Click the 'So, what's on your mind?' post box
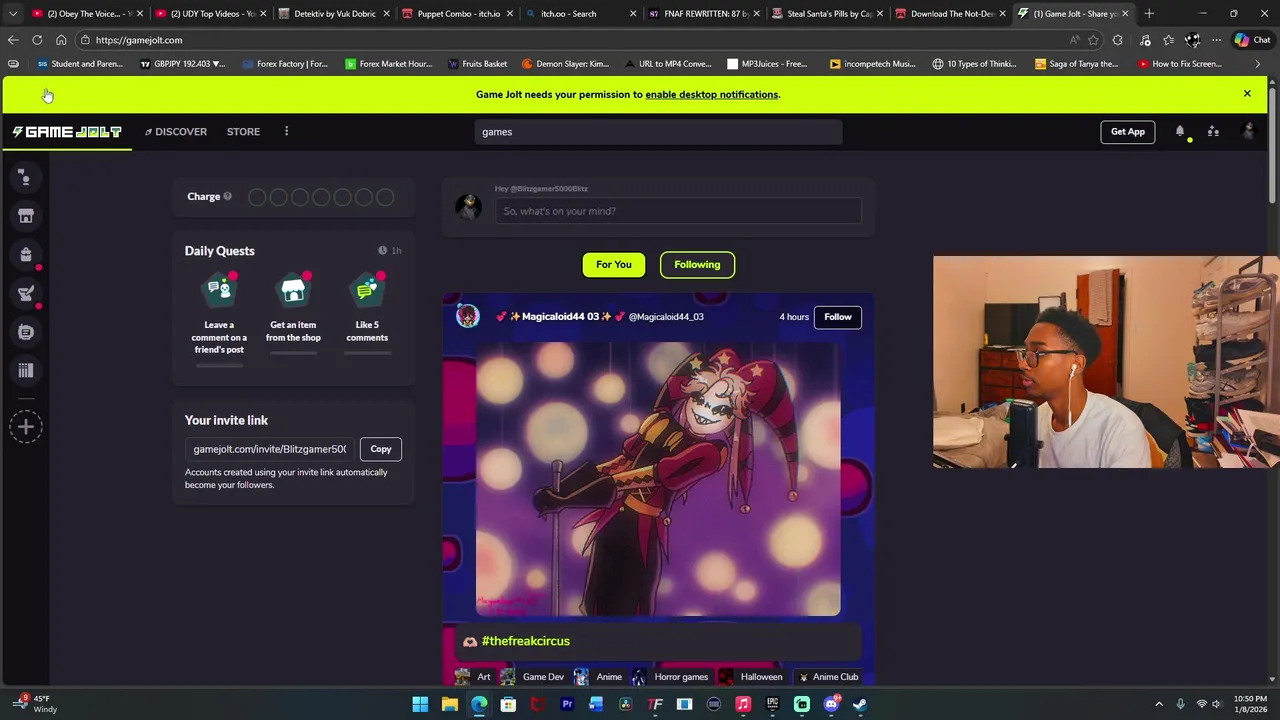1280x720 pixels. click(x=678, y=211)
